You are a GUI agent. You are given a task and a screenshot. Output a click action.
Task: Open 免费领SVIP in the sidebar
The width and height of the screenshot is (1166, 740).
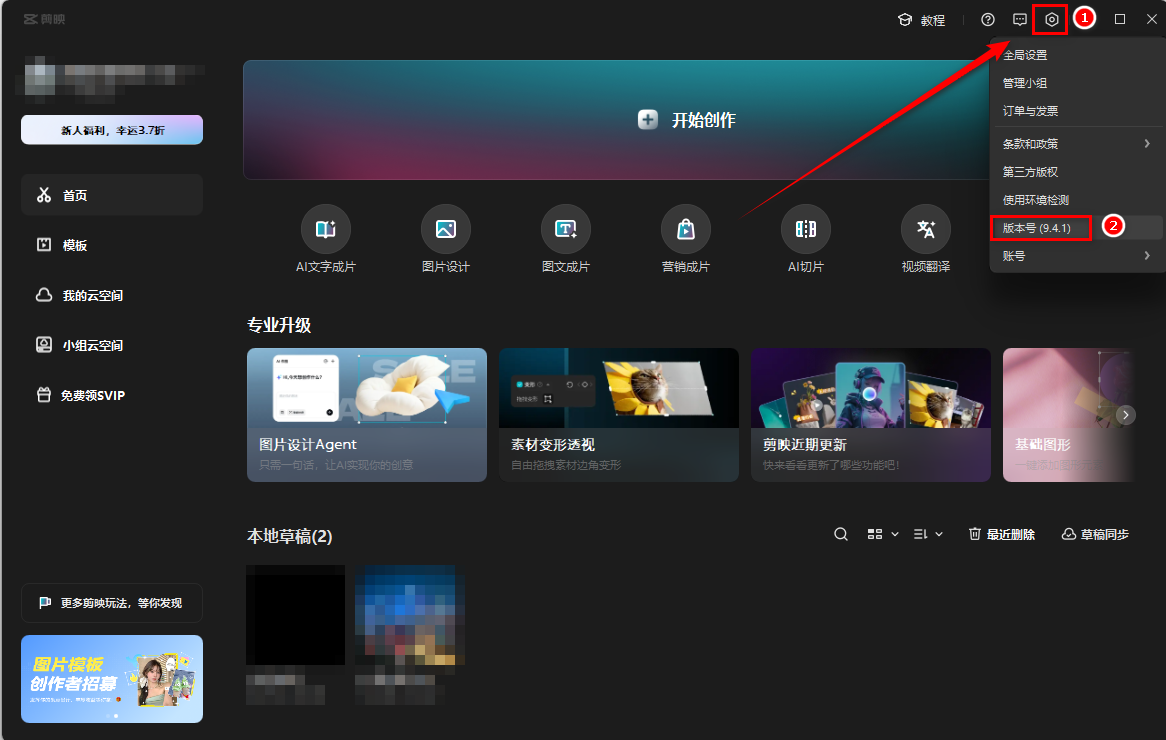pos(96,394)
